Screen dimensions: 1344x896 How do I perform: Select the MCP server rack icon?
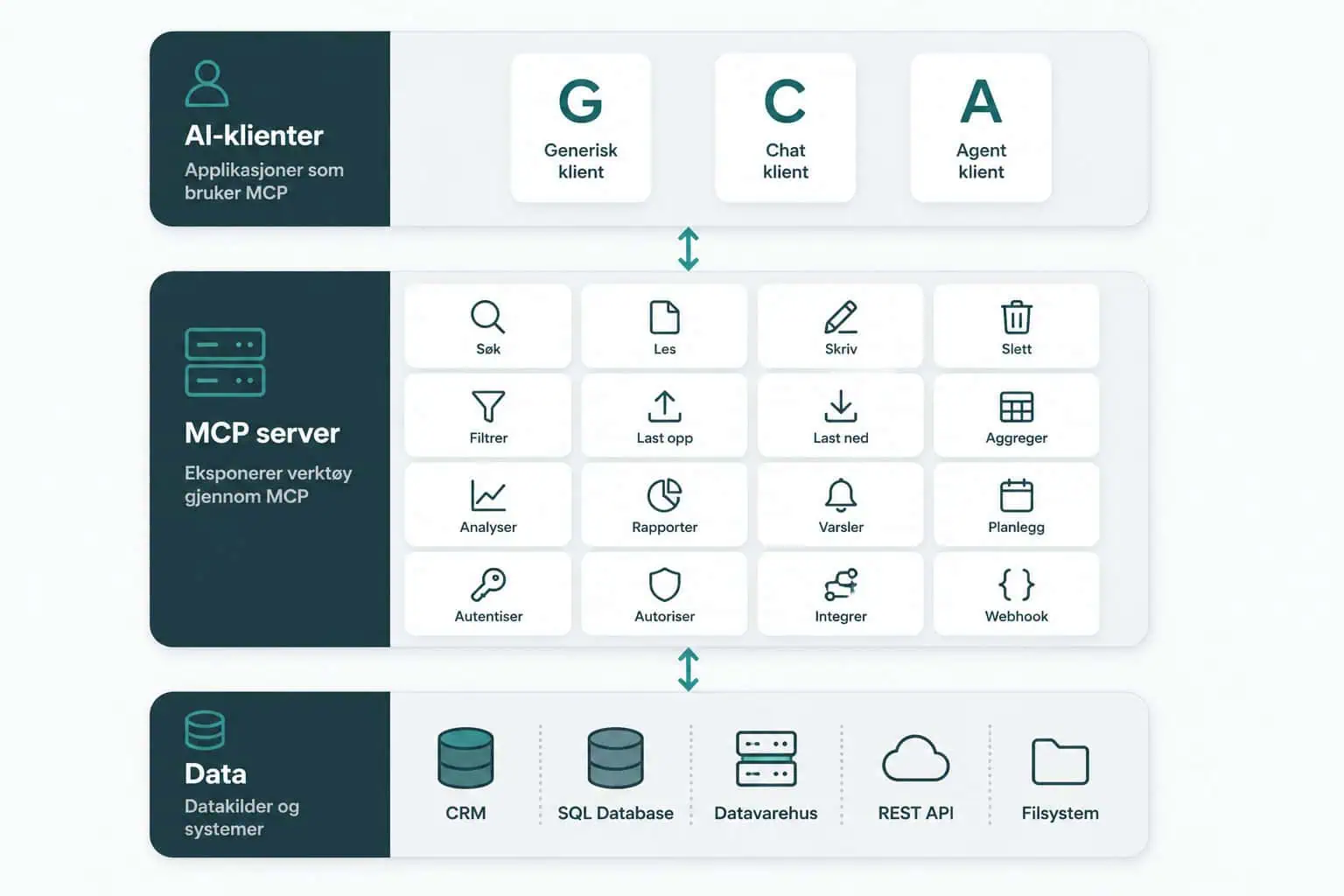225,362
